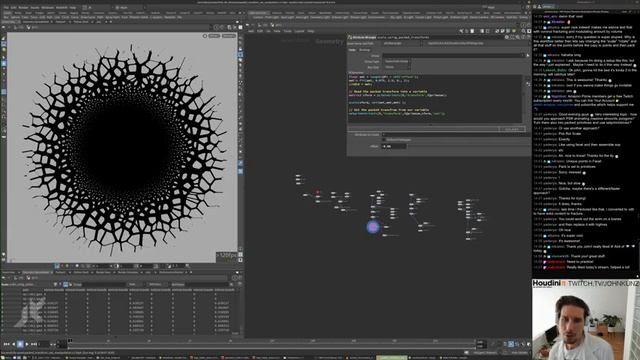Toggle the Enforce Prototypes checkbox

click(384, 140)
